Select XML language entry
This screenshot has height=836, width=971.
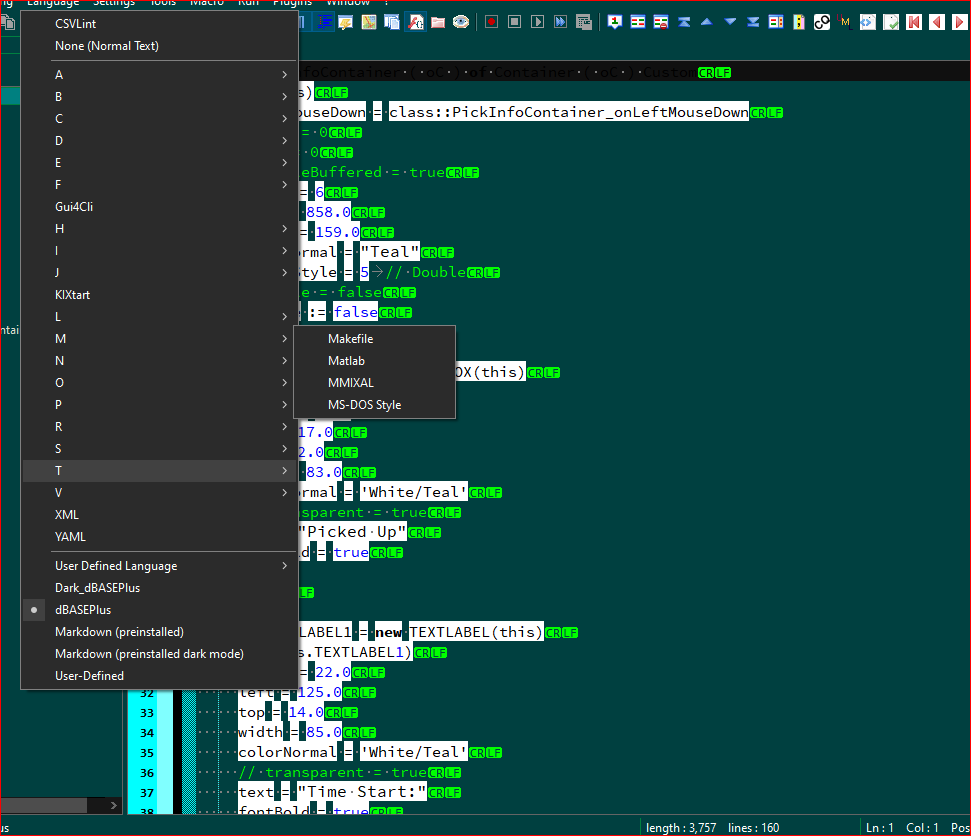(160, 515)
